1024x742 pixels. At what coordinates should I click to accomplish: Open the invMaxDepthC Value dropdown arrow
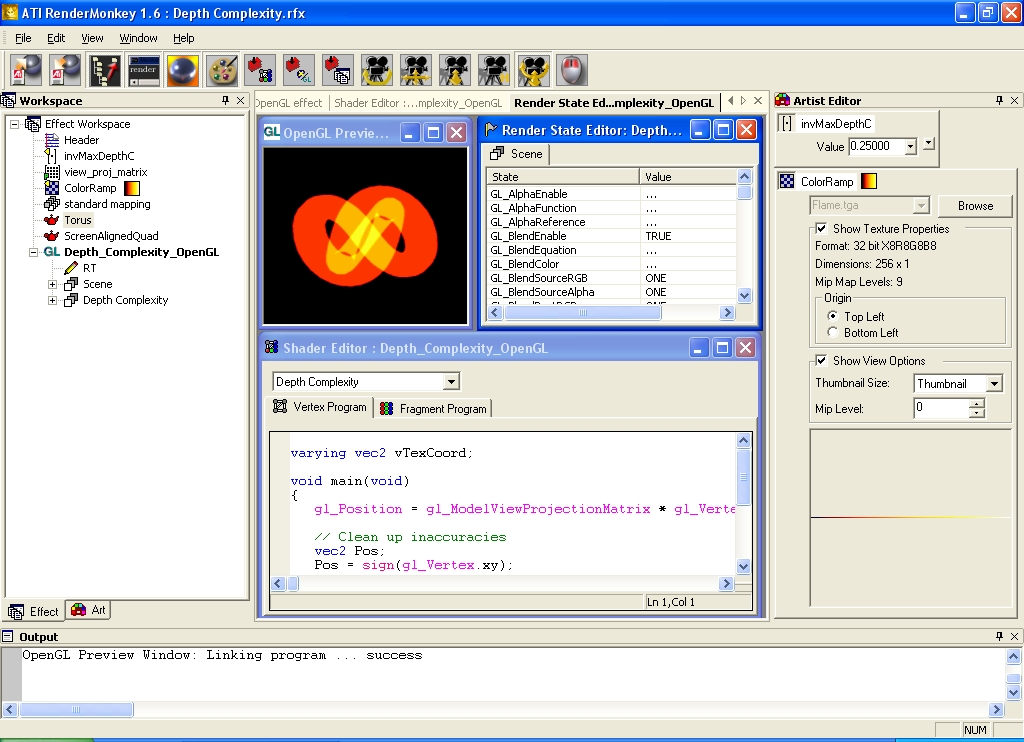pos(910,146)
